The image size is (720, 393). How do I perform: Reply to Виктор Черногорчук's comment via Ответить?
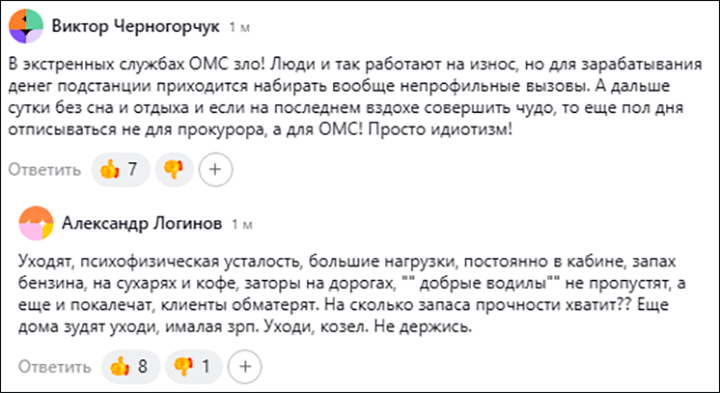[45, 170]
